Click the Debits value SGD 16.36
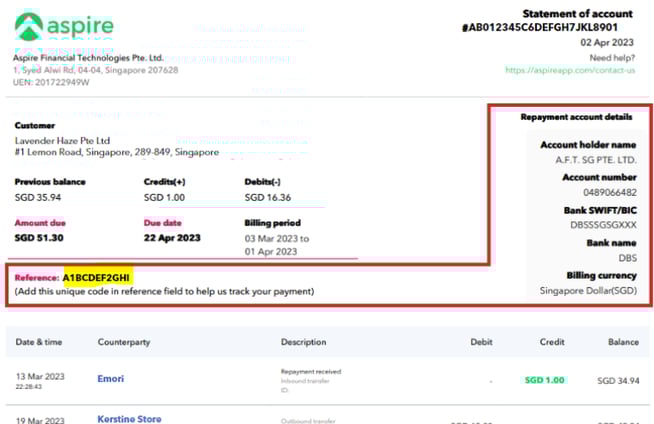 (268, 197)
